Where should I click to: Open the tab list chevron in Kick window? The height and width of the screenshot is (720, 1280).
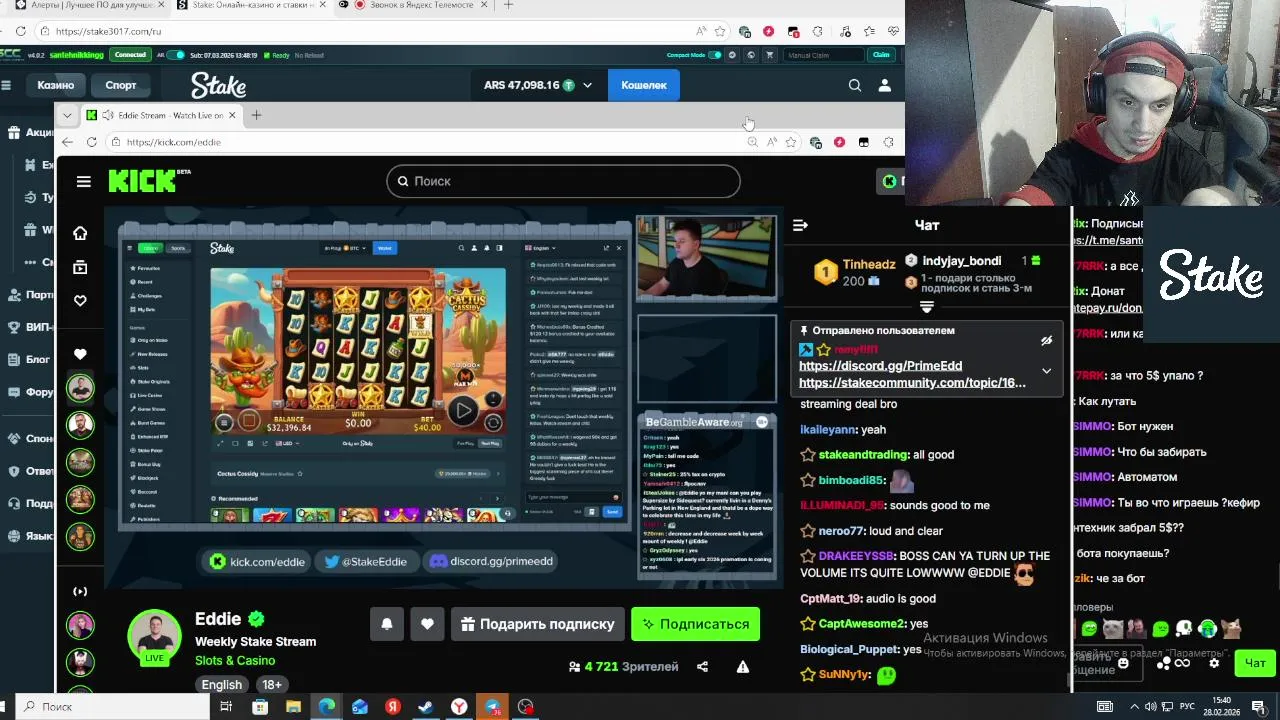click(67, 115)
